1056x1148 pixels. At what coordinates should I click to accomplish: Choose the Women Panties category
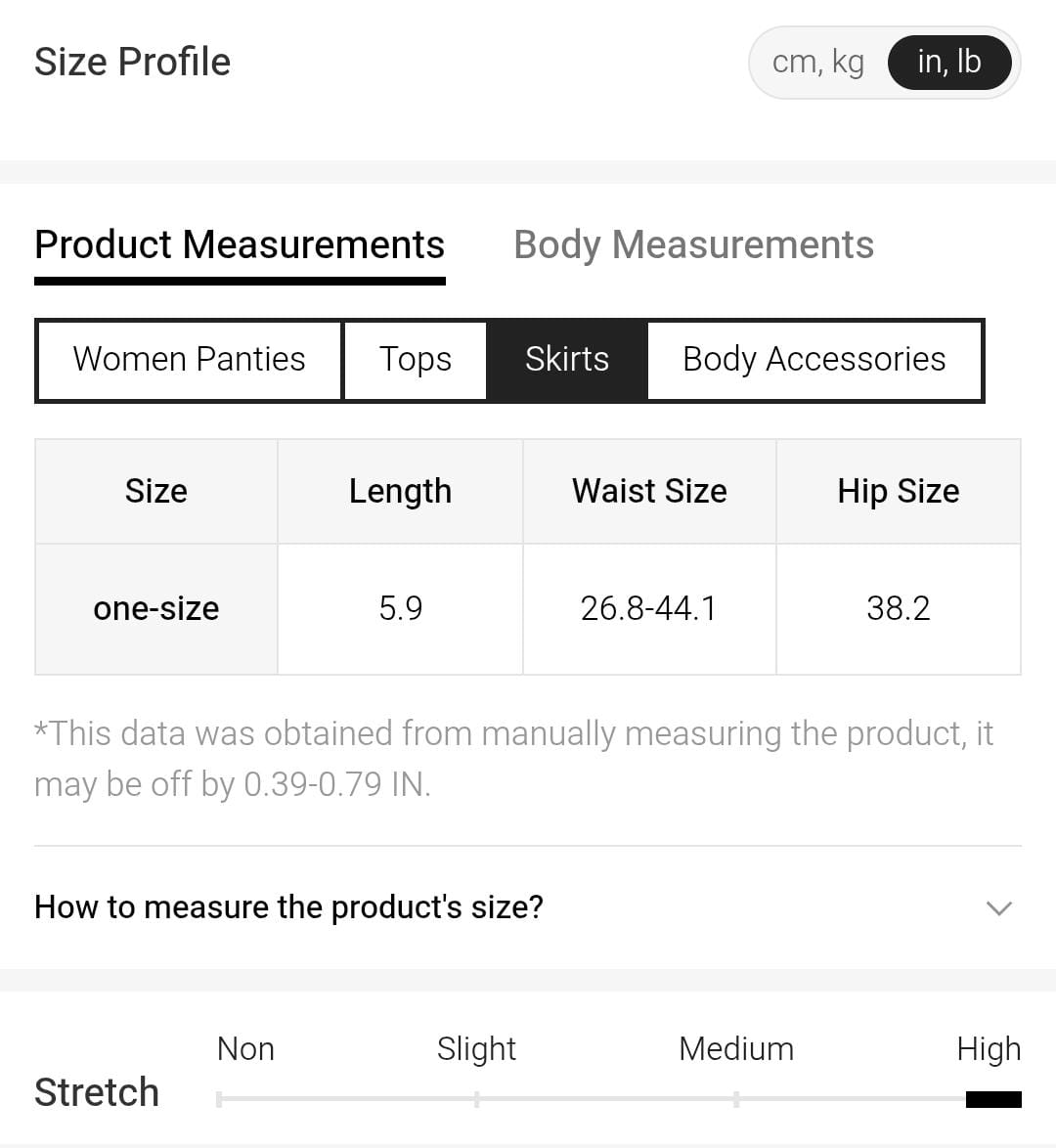(x=189, y=360)
